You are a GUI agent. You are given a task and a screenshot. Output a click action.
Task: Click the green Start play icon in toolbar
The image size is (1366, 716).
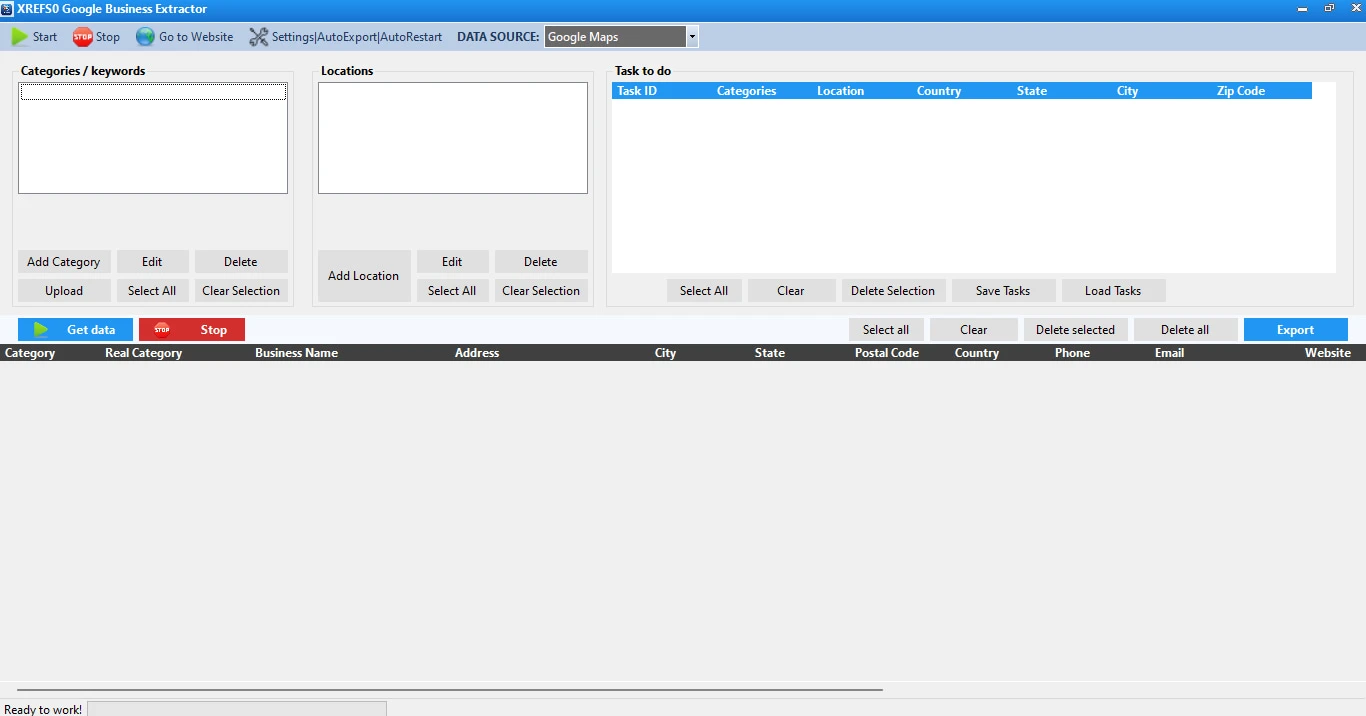tap(20, 37)
